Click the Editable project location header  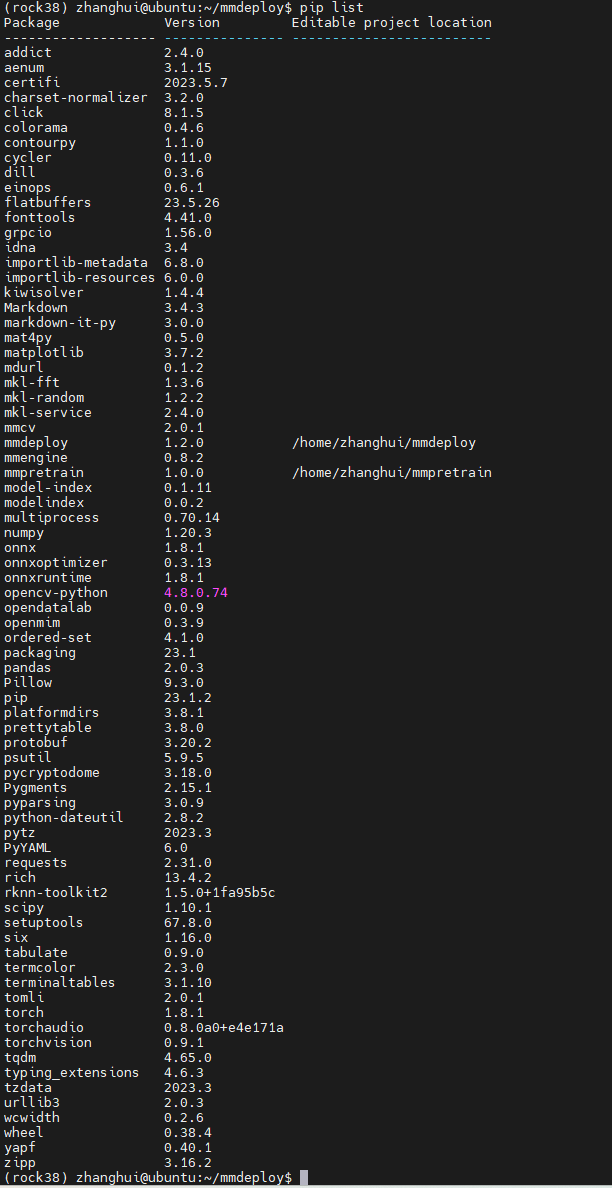pyautogui.click(x=392, y=22)
